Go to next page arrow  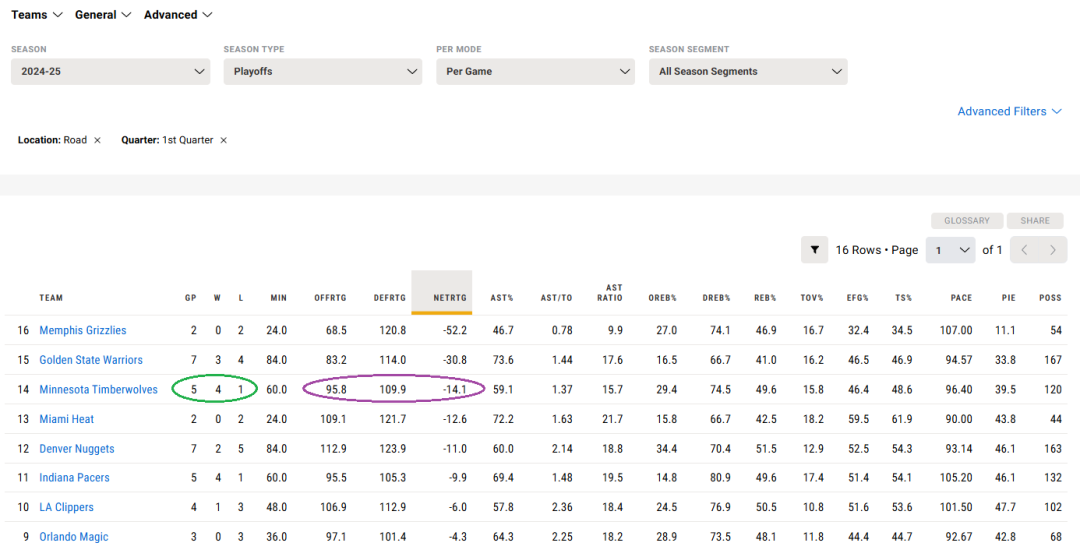tap(1052, 250)
